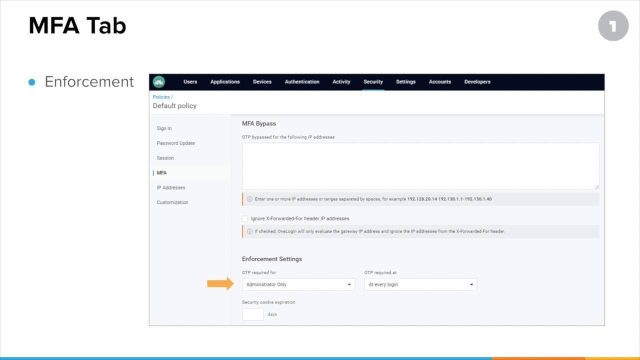
Task: Click the Enforcement Settings heading
Action: coord(272,259)
